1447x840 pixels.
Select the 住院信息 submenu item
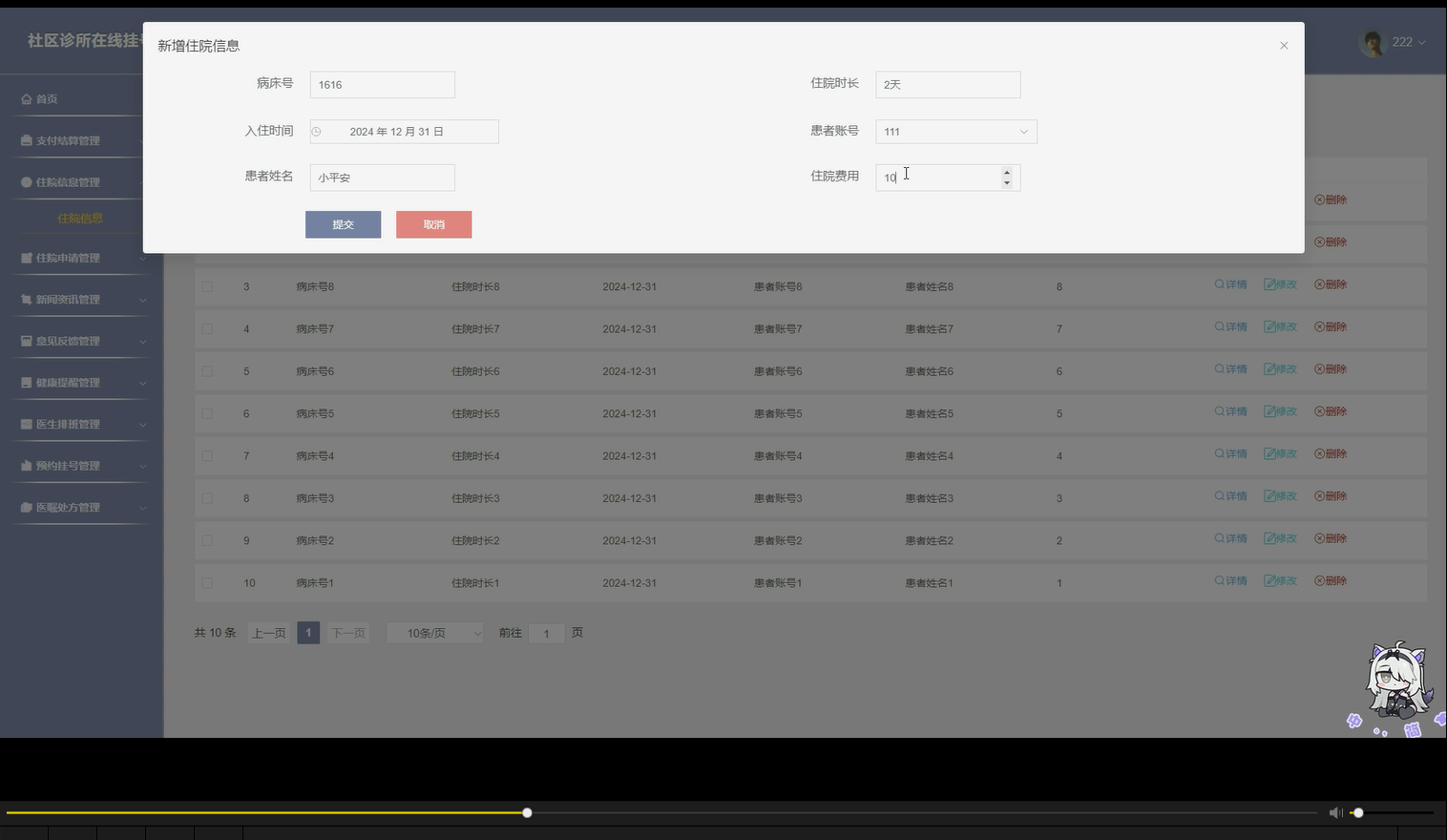pyautogui.click(x=80, y=219)
